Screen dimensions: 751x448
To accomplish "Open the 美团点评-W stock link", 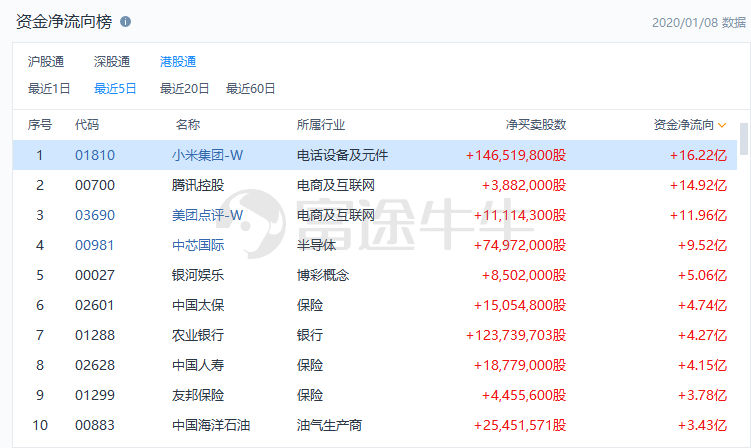I will pos(207,215).
